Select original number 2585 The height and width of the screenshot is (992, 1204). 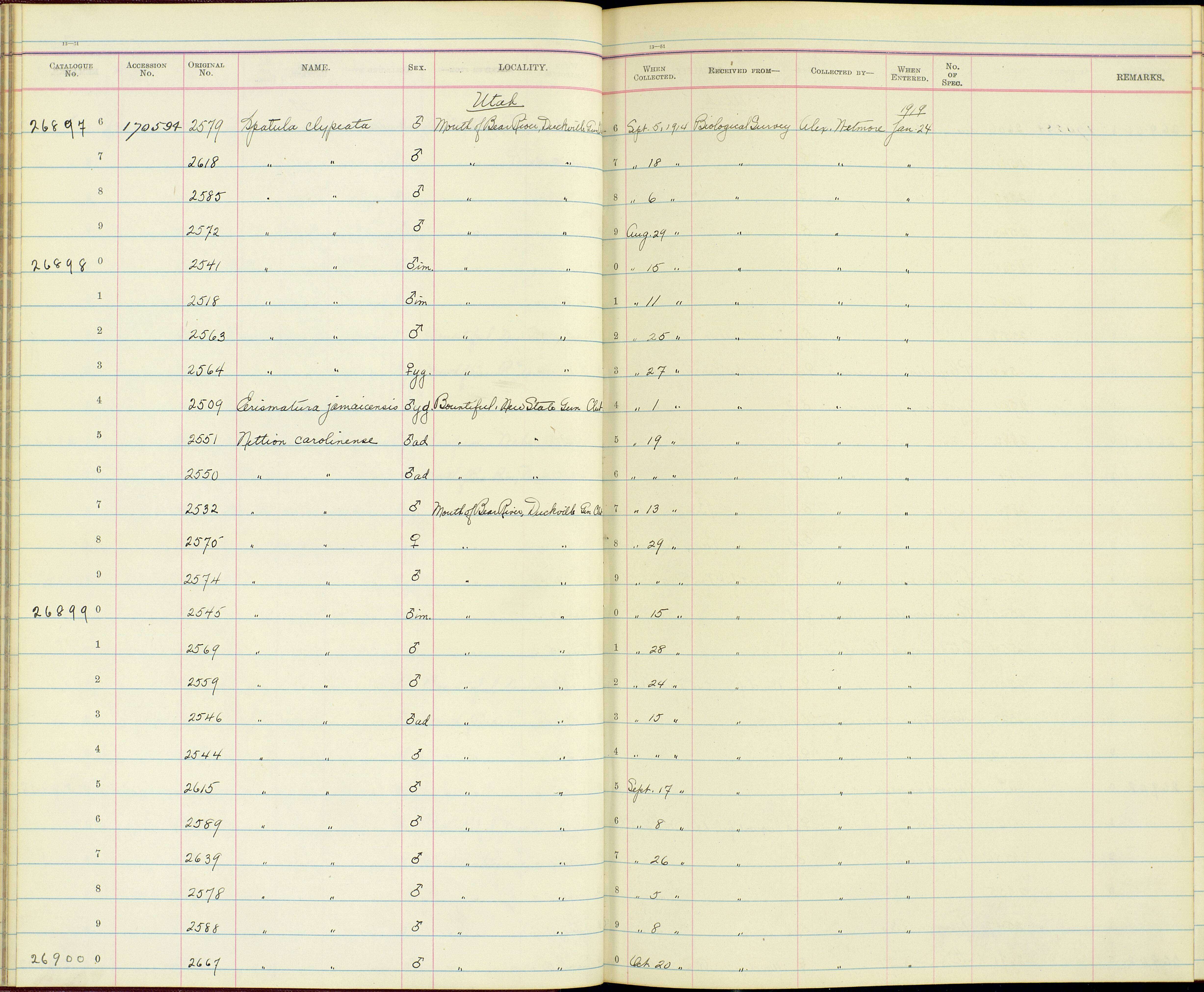207,197
